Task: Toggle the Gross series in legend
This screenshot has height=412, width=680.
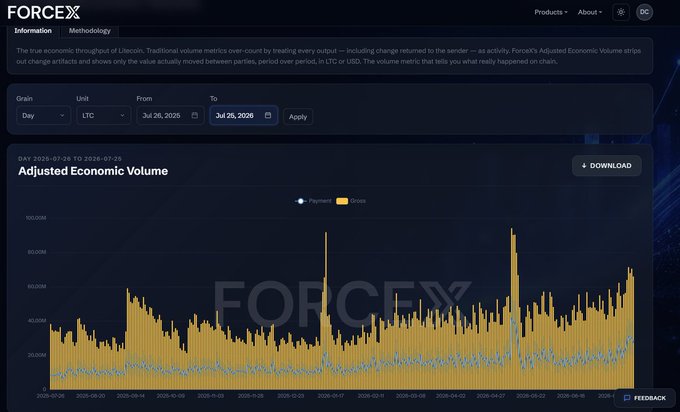Action: [x=351, y=201]
